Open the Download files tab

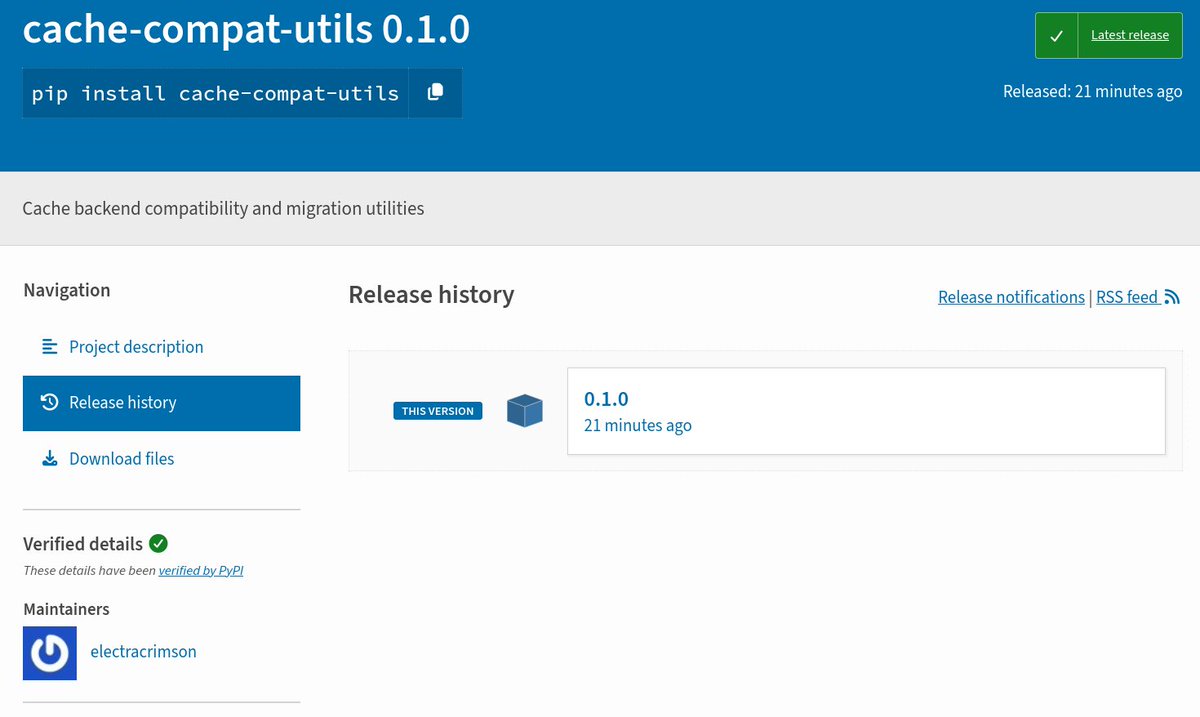(161, 459)
